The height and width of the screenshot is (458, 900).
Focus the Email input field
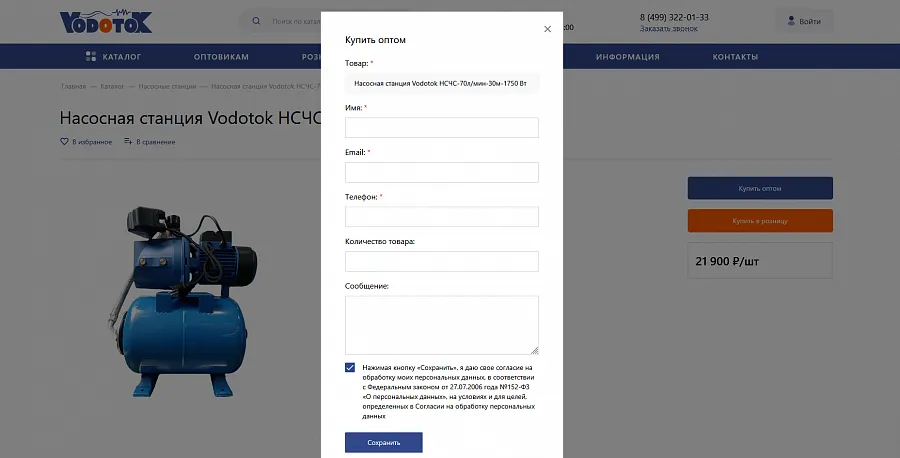coord(441,172)
